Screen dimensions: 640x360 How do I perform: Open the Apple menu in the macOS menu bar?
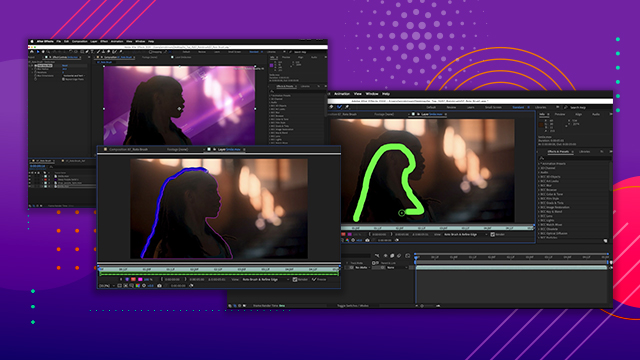pyautogui.click(x=32, y=42)
